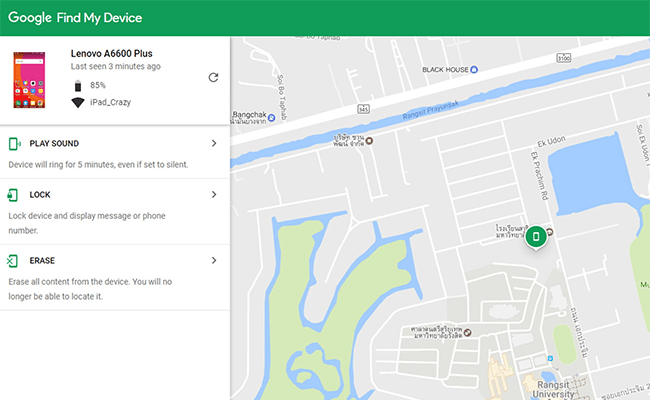The width and height of the screenshot is (650, 400).
Task: Click the 345 road shield on map
Action: (363, 109)
